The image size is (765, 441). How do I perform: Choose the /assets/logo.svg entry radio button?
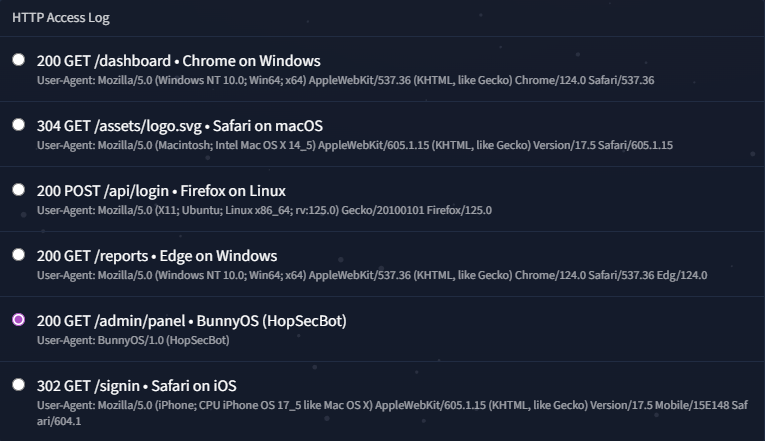click(x=18, y=125)
